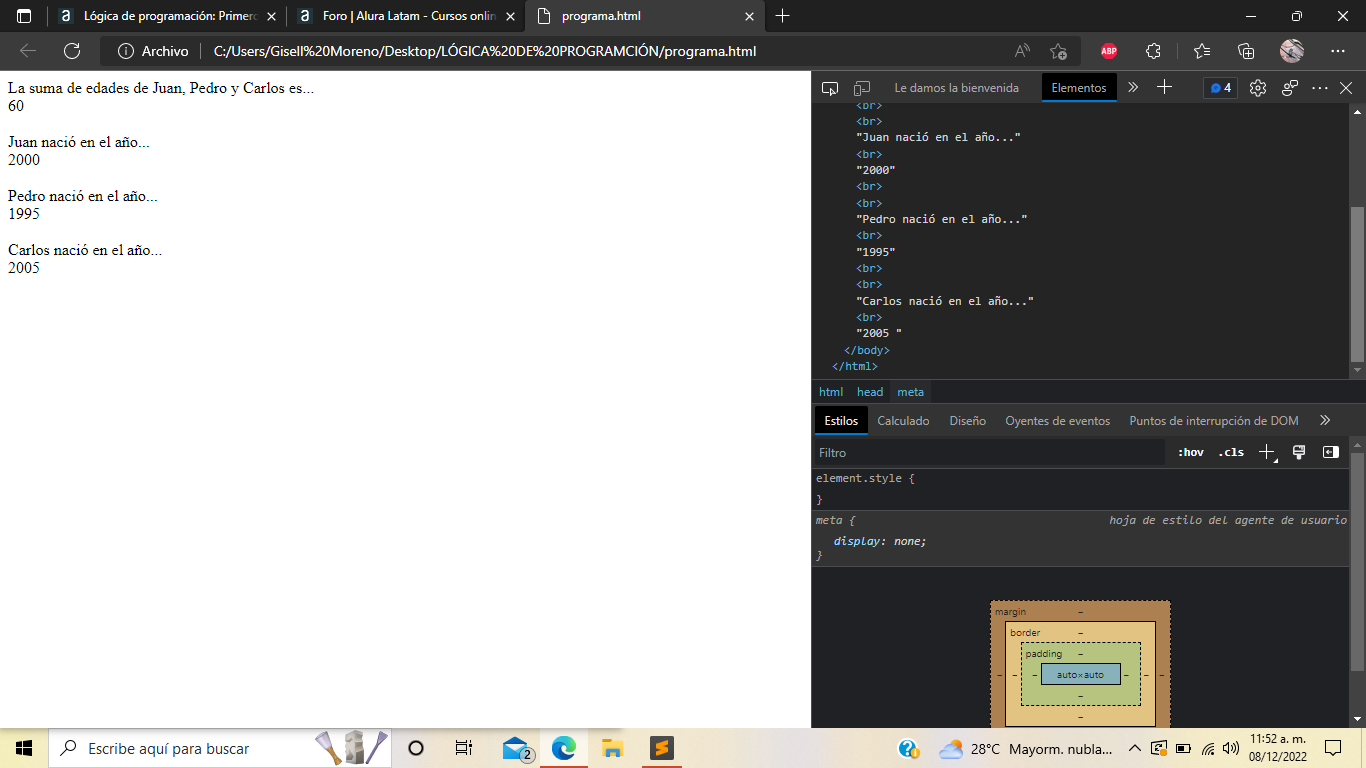Open Puntos de interrupción de DOM tab
Screen dimensions: 1366x768
click(1213, 421)
